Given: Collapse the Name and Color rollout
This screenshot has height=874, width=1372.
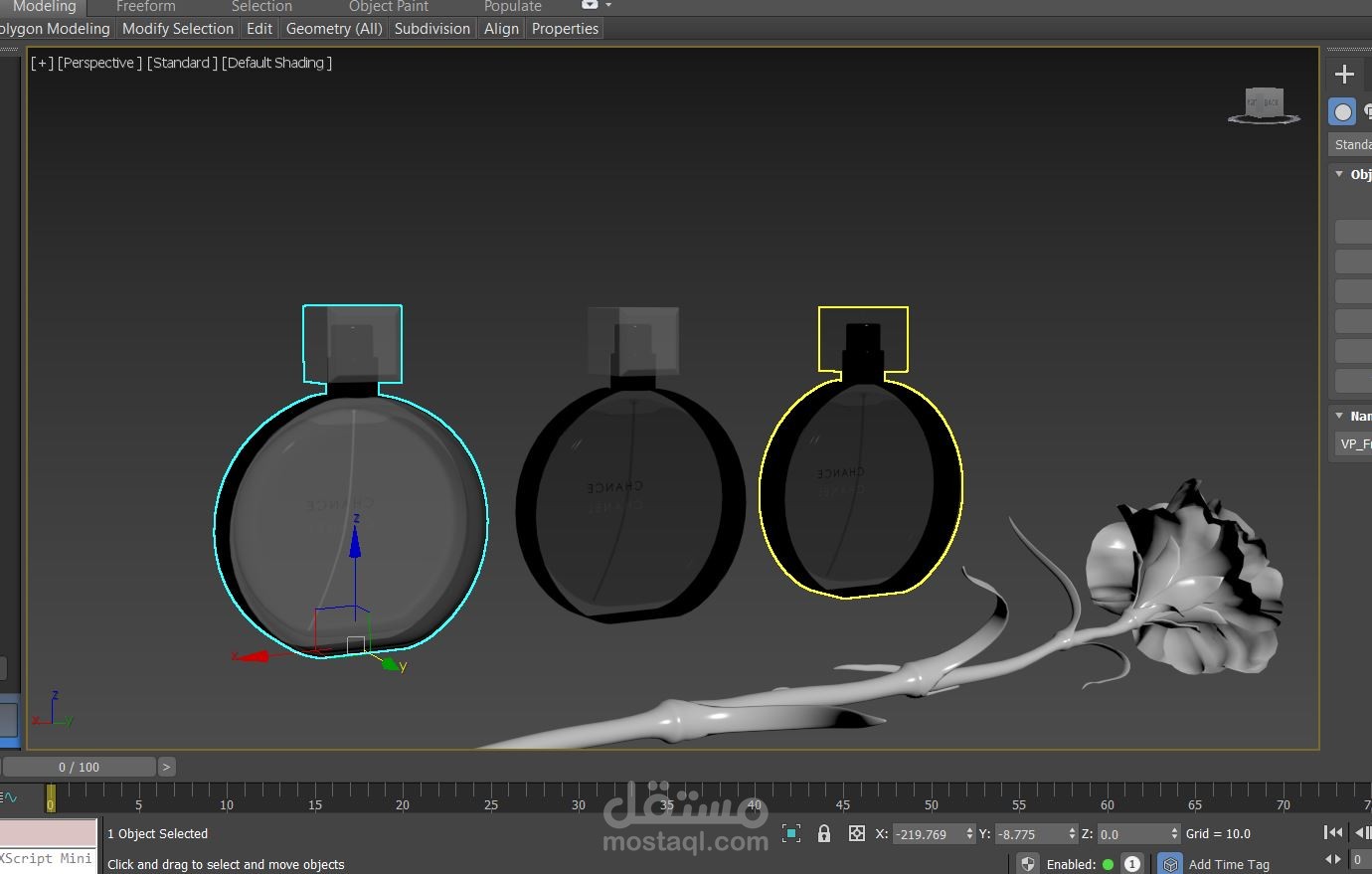Looking at the screenshot, I should (x=1340, y=416).
